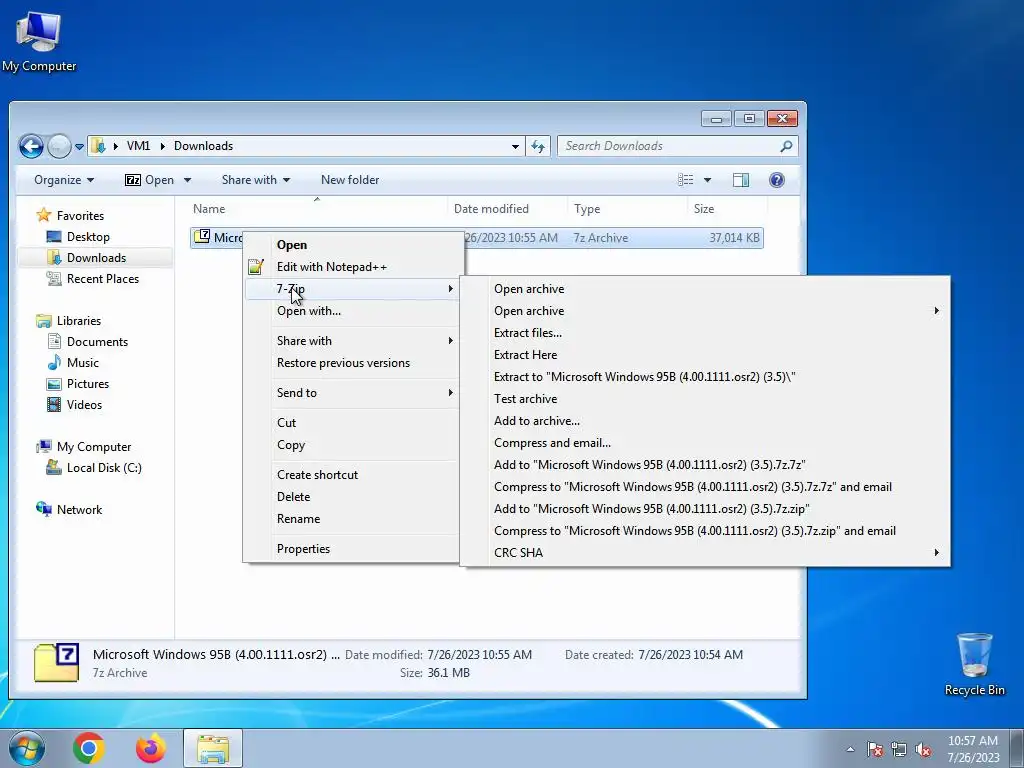This screenshot has width=1024, height=768.
Task: Choose Open in the context menu
Action: [x=352, y=245]
